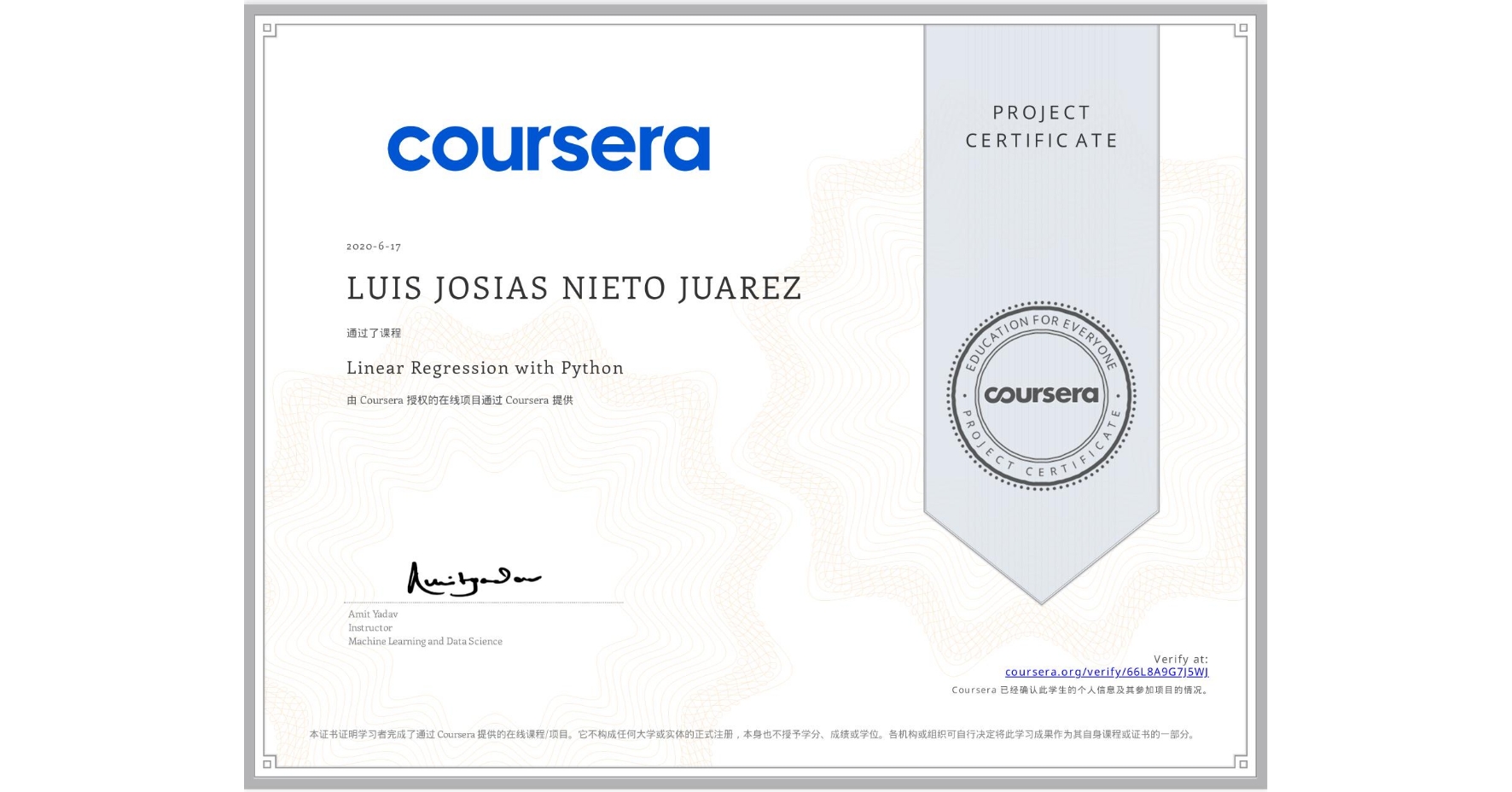Click the Coursera logo at top left

(550, 147)
